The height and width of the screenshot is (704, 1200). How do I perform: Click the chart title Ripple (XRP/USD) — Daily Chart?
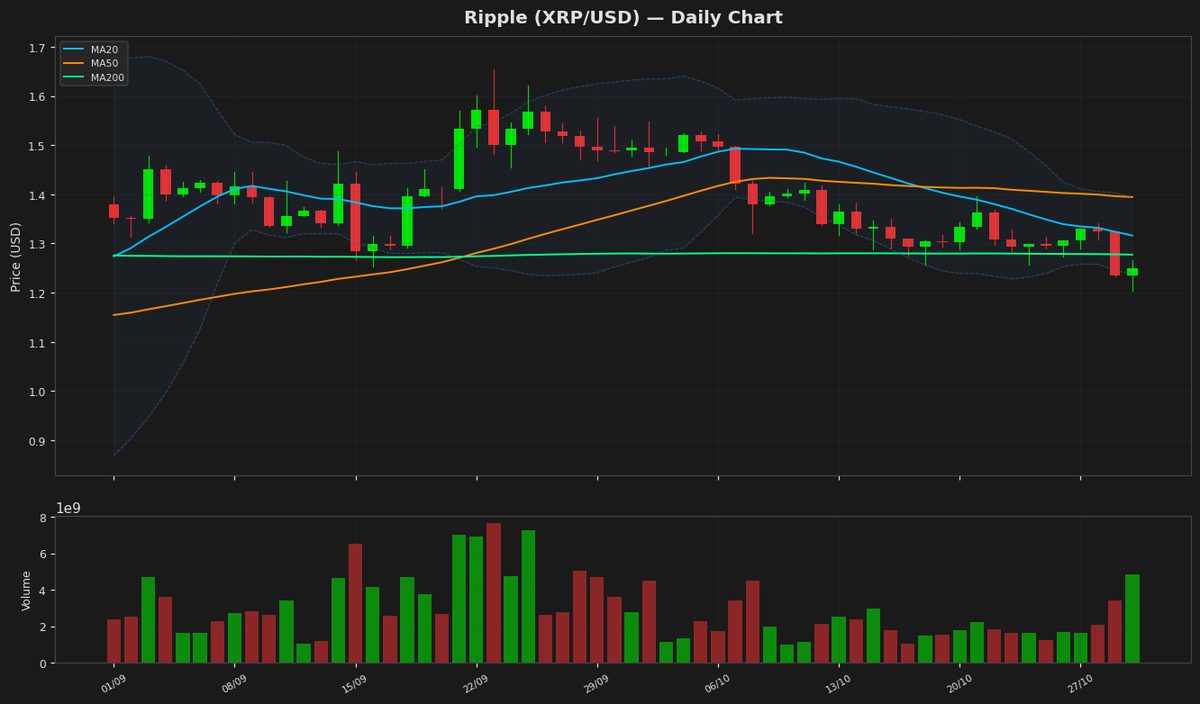click(x=623, y=18)
